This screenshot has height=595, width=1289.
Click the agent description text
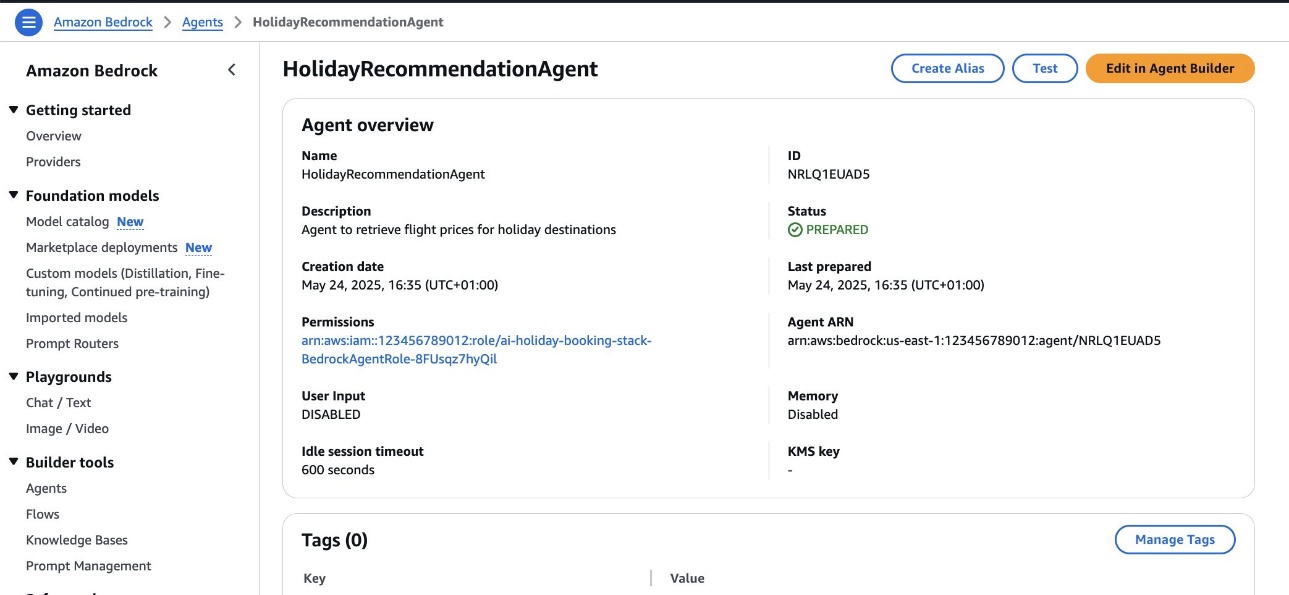pos(459,230)
